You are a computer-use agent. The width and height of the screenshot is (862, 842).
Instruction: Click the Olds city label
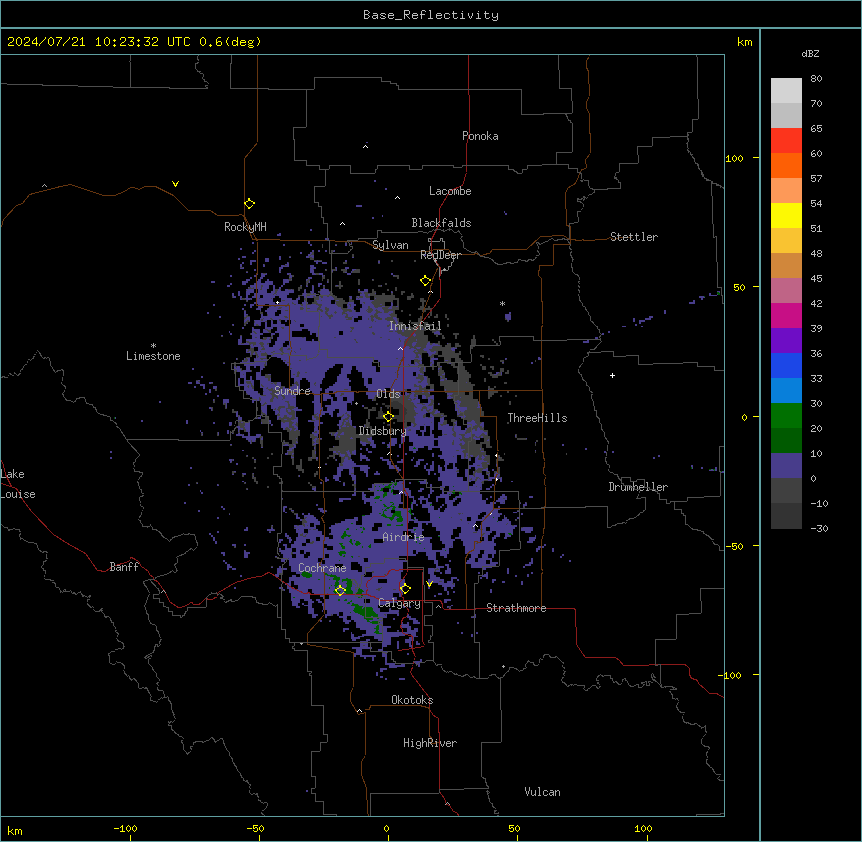point(388,394)
